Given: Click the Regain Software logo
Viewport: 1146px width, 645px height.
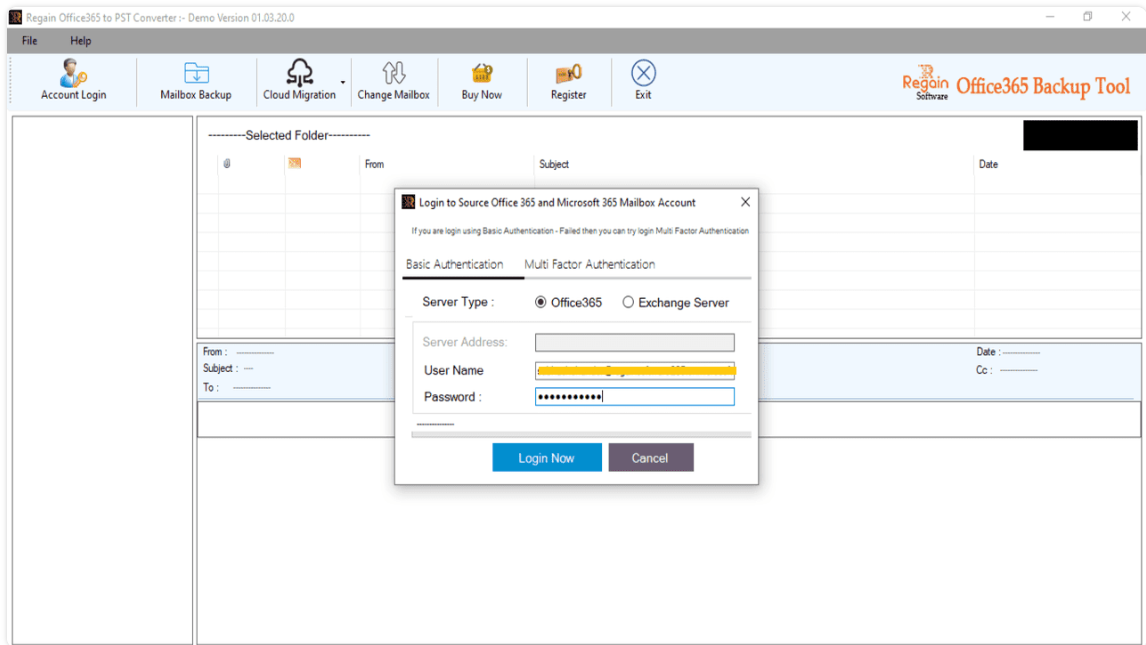Looking at the screenshot, I should tap(926, 84).
